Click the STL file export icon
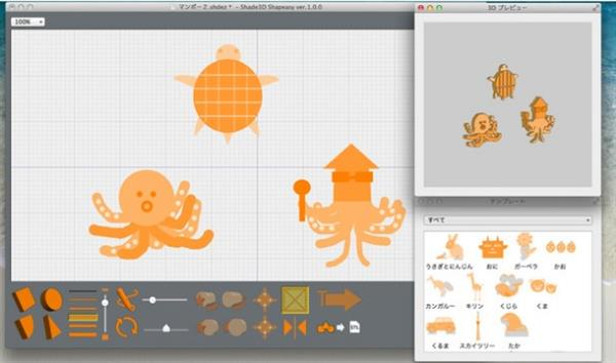616x363 pixels. [x=354, y=327]
